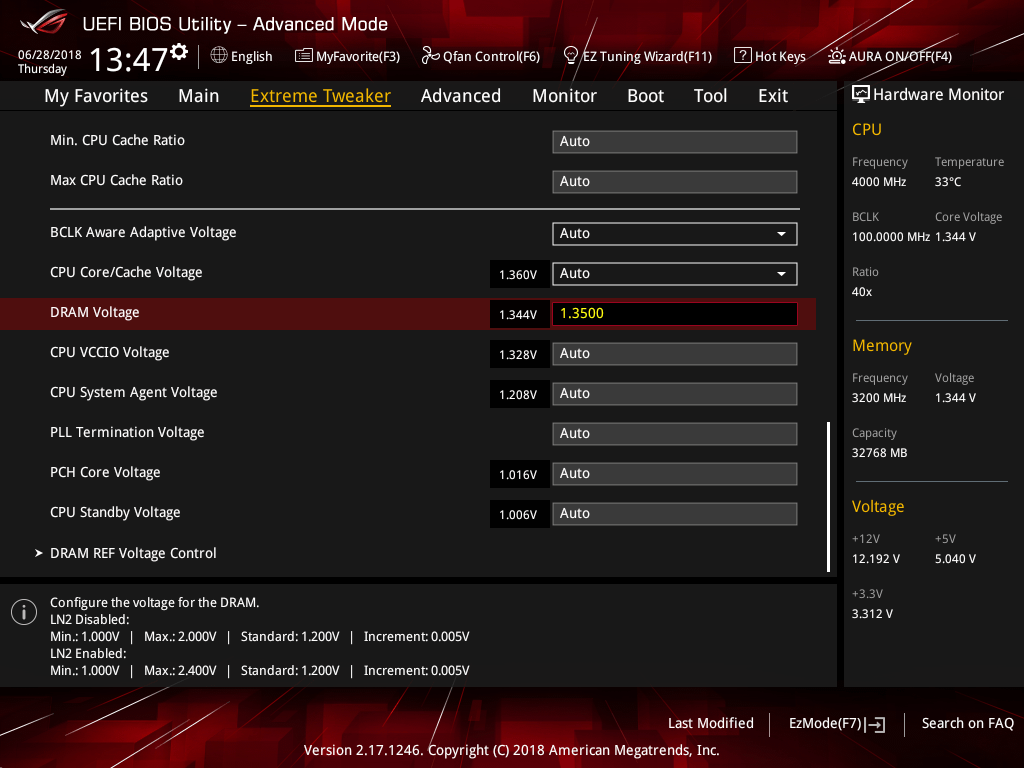
Task: Click the 40x CPU ratio value
Action: 862,292
